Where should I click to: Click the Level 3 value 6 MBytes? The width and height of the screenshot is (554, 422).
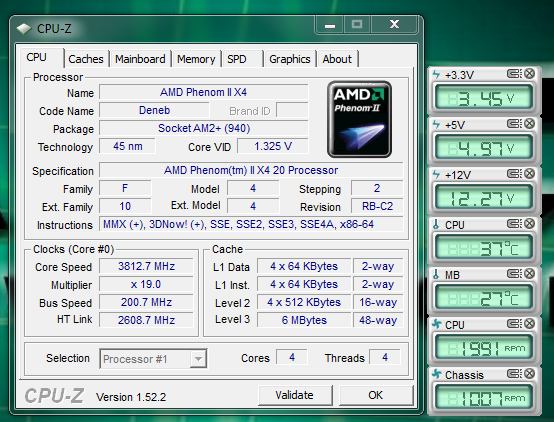coord(304,320)
